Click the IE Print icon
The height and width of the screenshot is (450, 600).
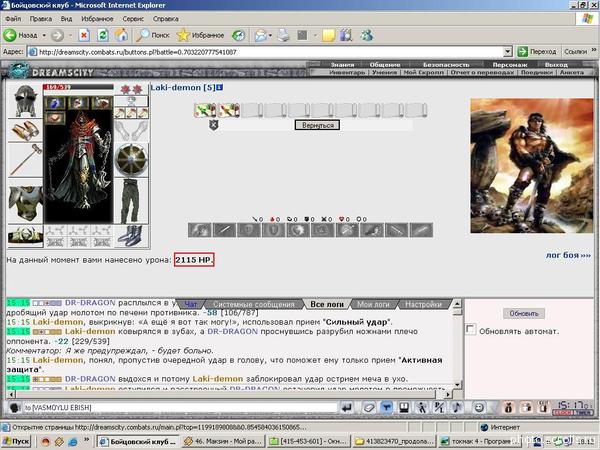pyautogui.click(x=284, y=35)
